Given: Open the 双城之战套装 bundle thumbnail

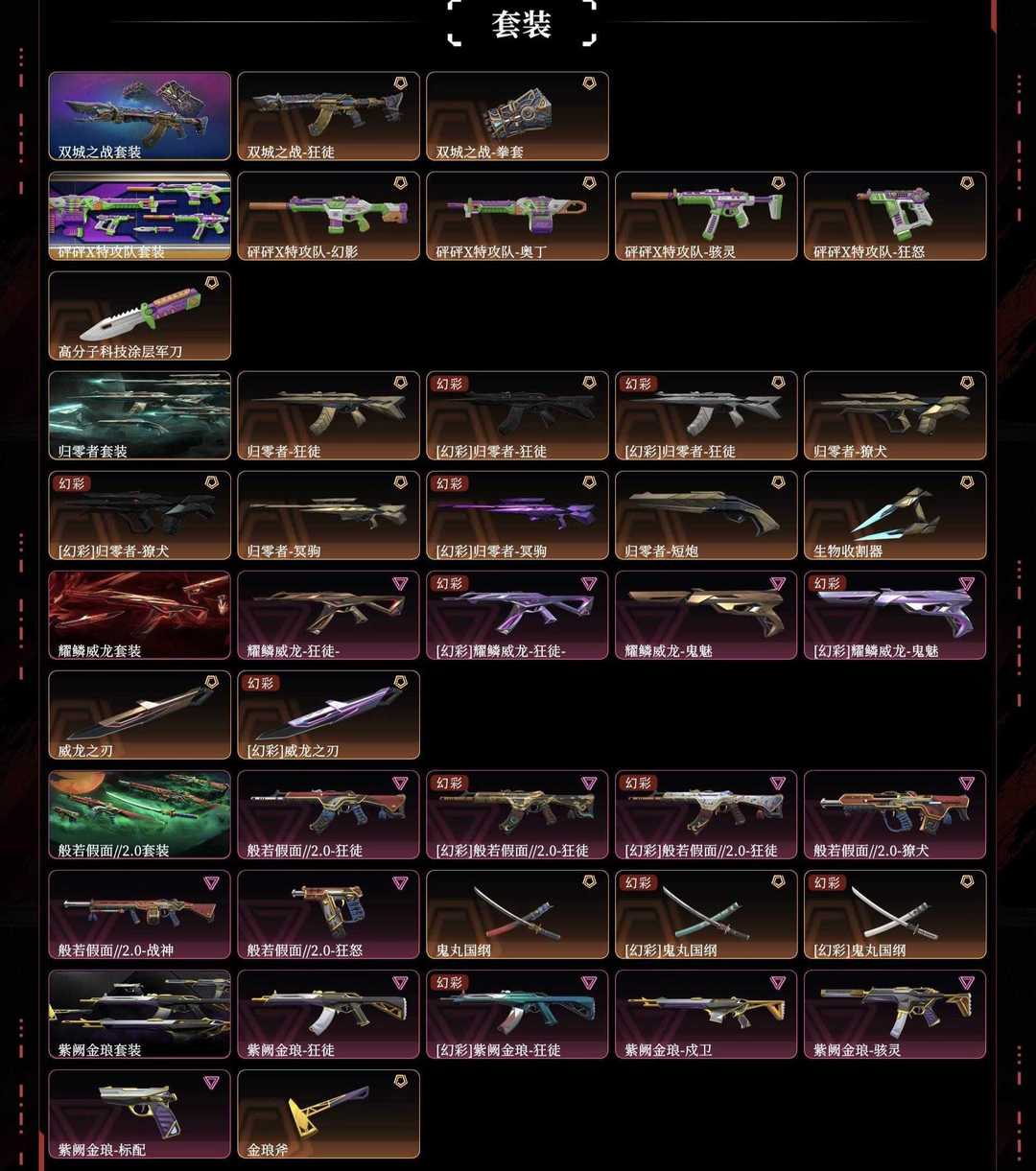Looking at the screenshot, I should (140, 116).
